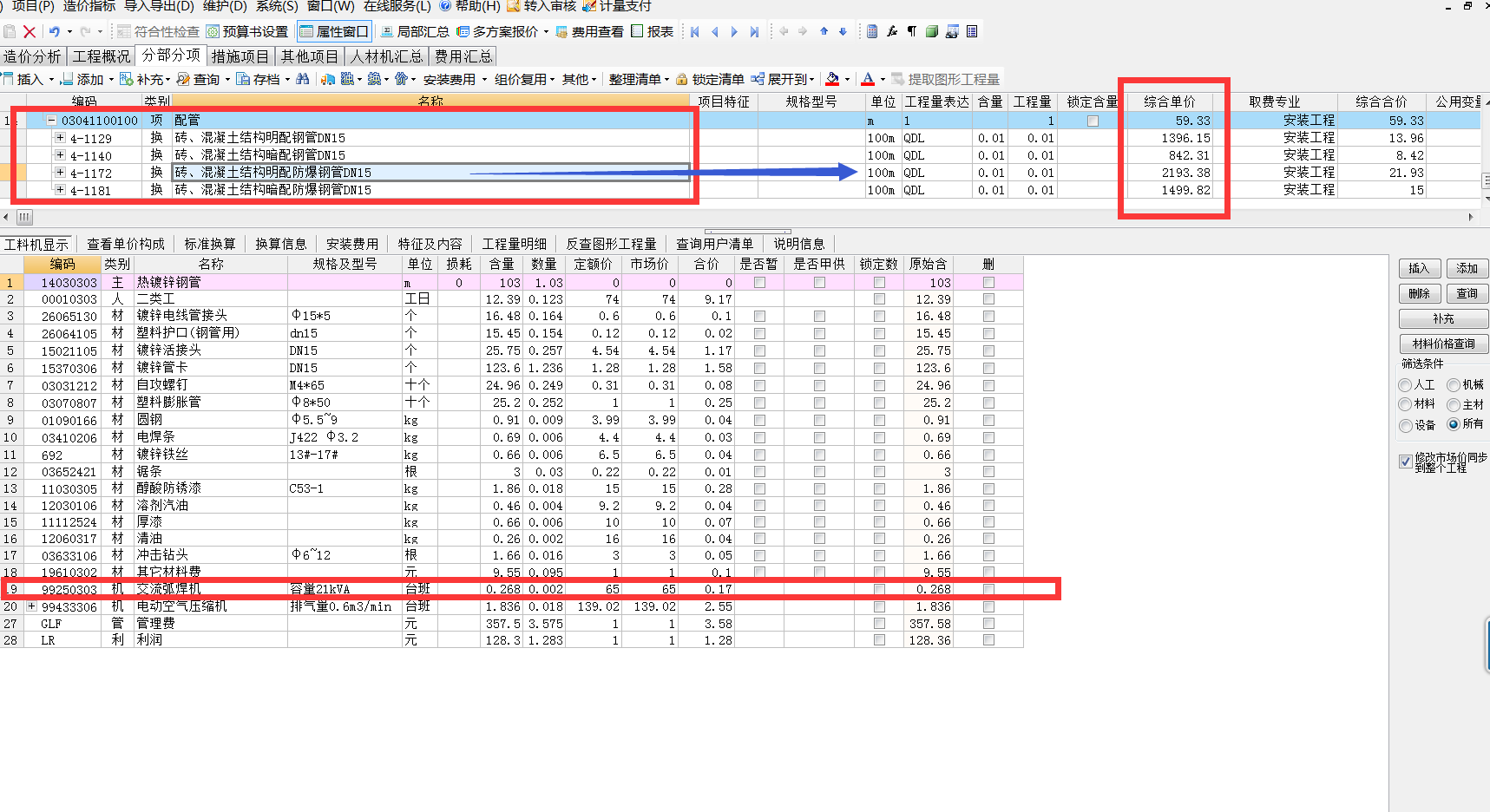Click 材料价格查询 button

(1444, 344)
